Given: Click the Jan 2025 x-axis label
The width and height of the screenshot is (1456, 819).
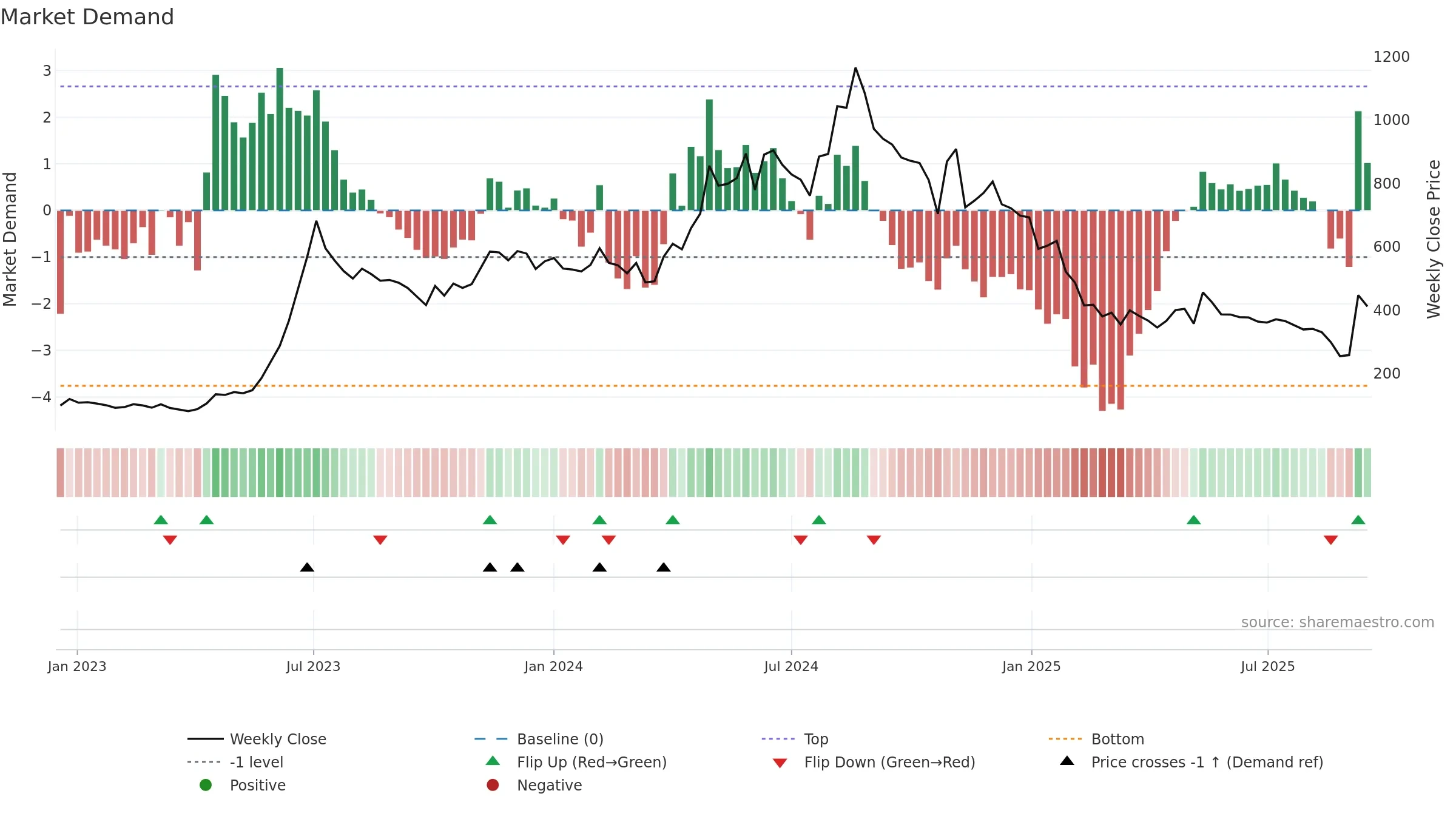Looking at the screenshot, I should pos(1032,667).
